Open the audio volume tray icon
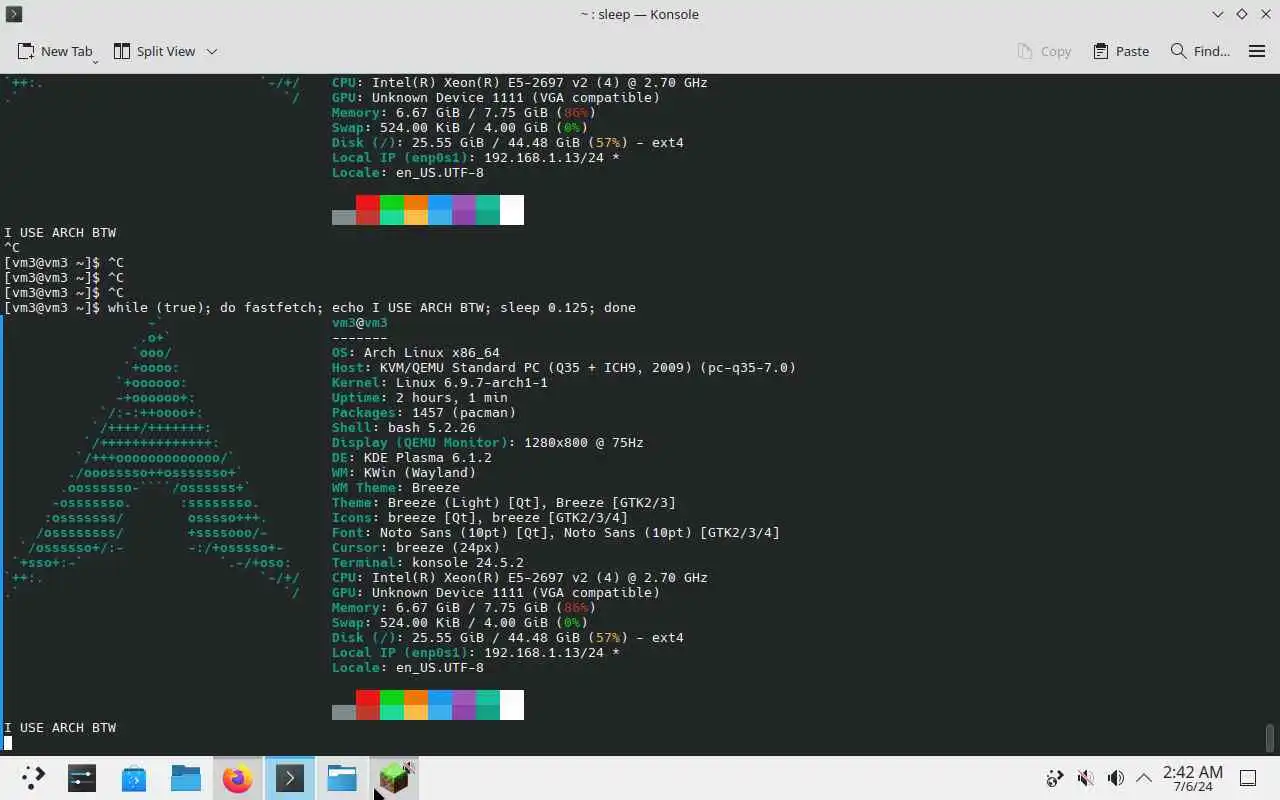Viewport: 1280px width, 800px height. (1116, 778)
